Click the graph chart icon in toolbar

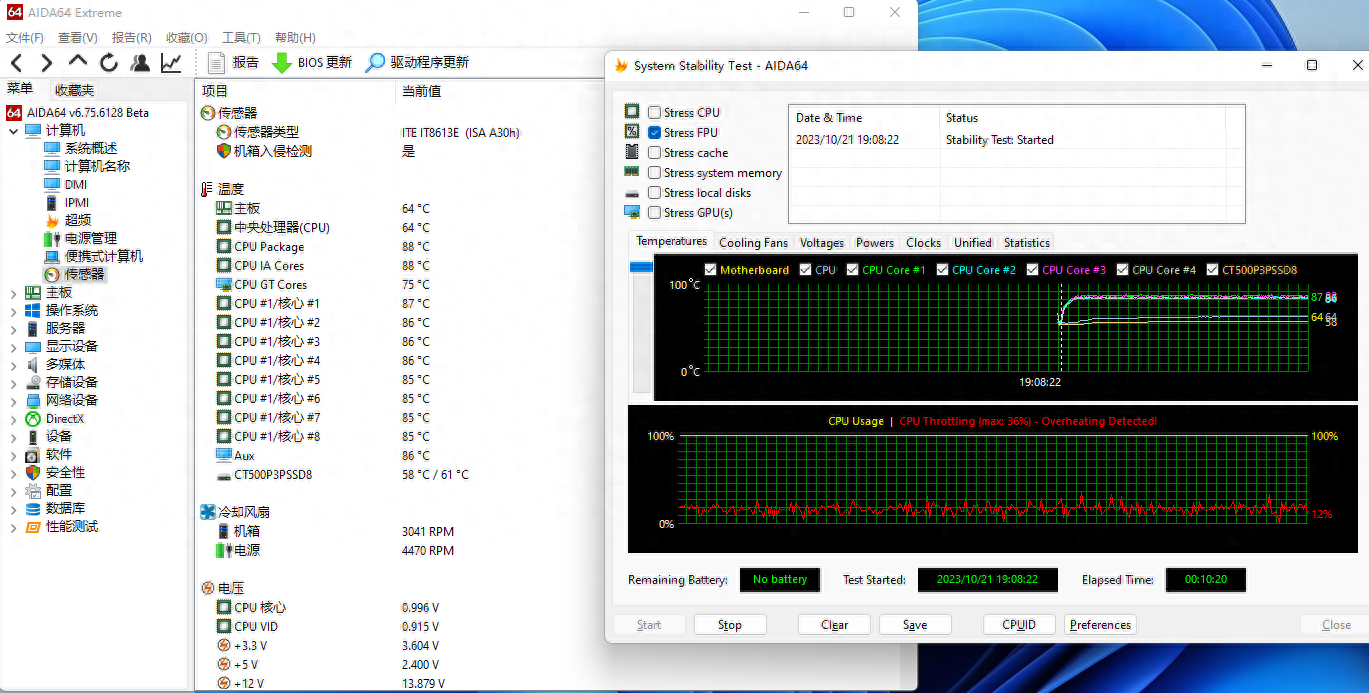coord(171,63)
